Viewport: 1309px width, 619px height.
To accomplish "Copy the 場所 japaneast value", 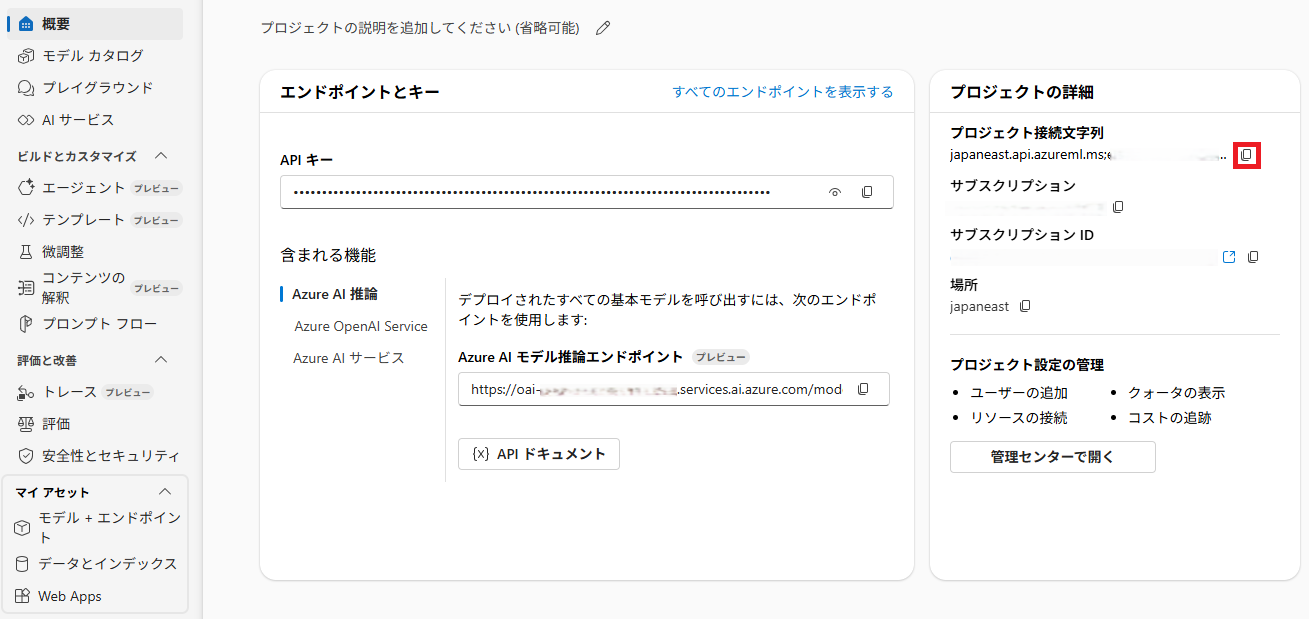I will (1024, 306).
